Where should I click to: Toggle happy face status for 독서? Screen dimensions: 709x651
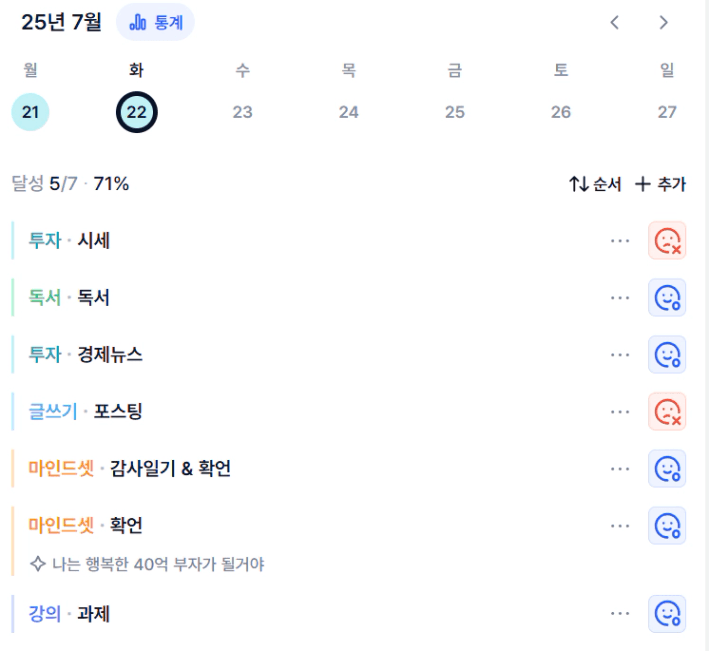667,297
